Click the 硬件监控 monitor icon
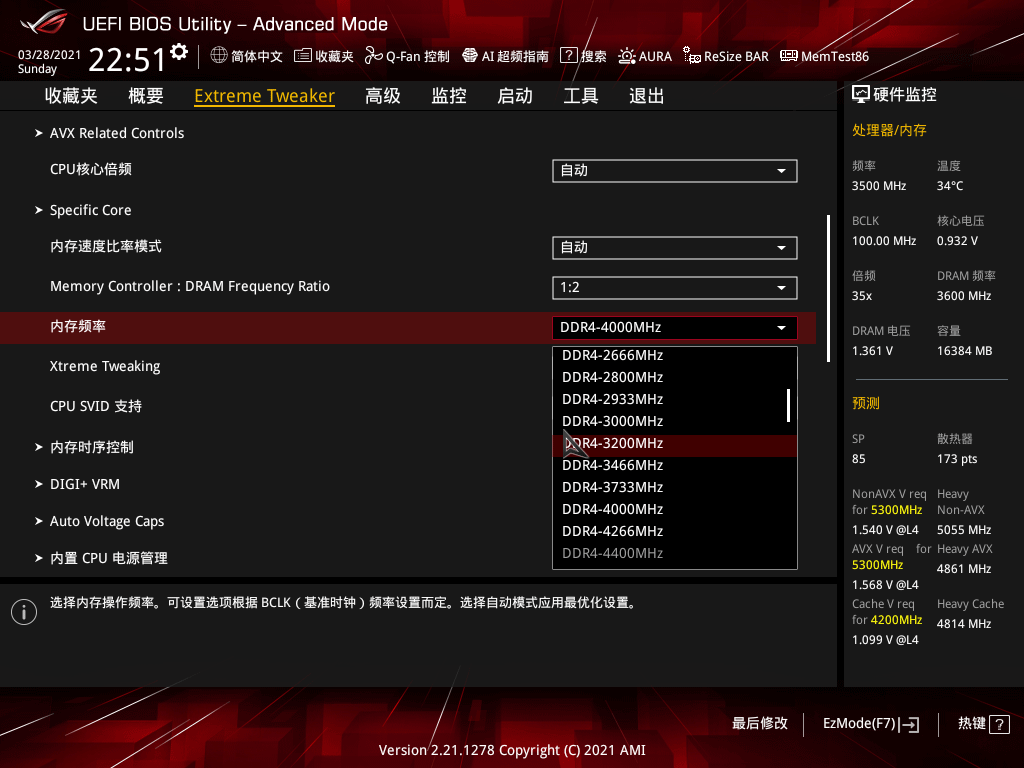 [x=861, y=95]
